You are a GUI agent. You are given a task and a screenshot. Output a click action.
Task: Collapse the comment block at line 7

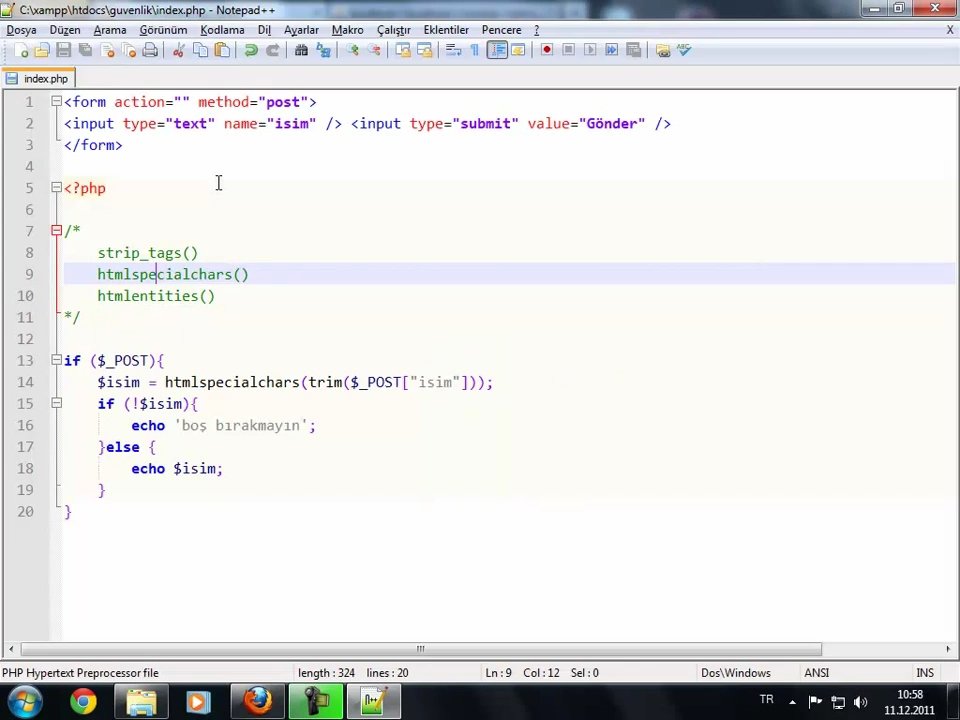[56, 230]
